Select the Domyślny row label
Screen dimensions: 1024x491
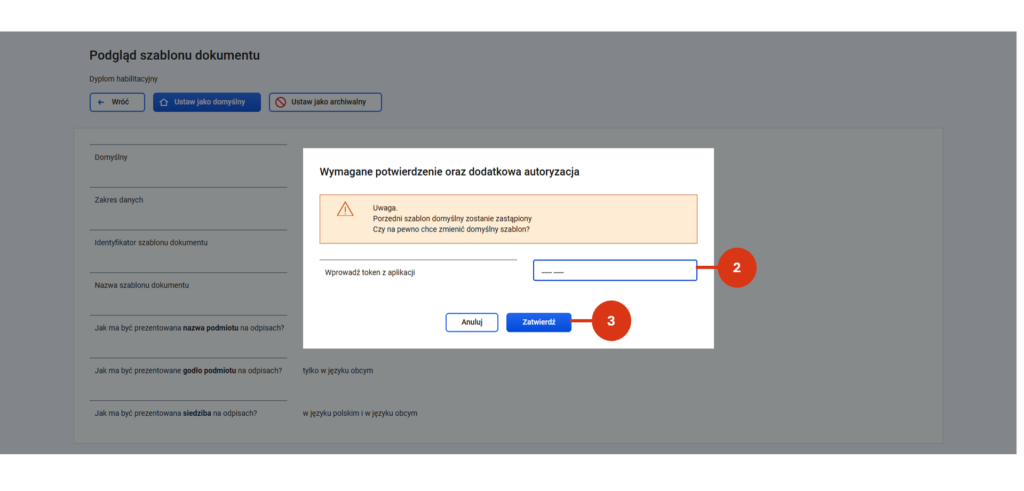coord(111,157)
